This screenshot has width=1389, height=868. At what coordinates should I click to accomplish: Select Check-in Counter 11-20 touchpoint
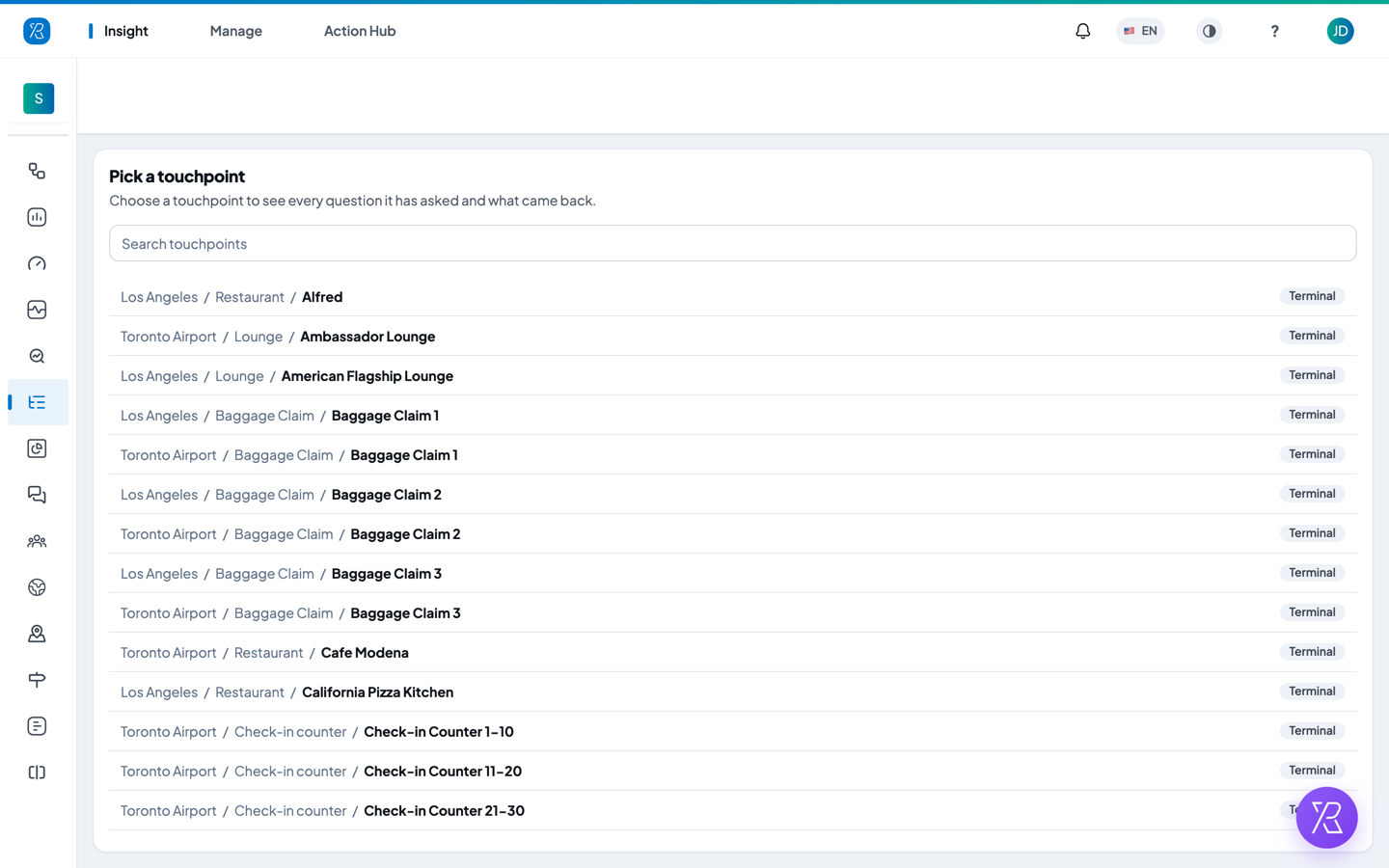[733, 772]
